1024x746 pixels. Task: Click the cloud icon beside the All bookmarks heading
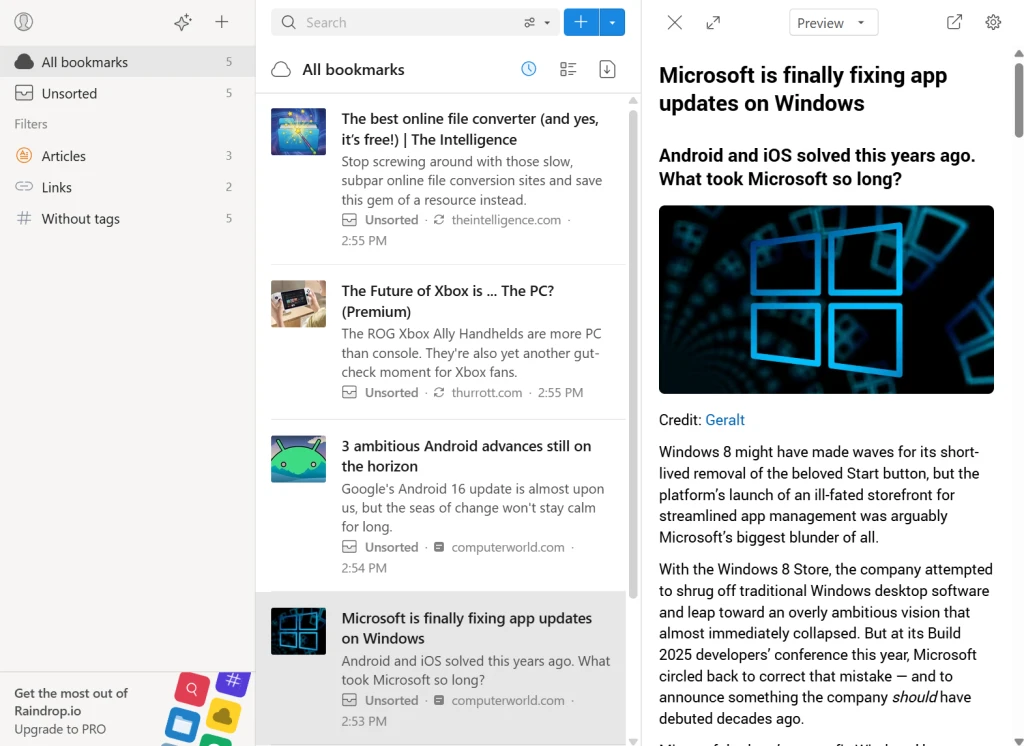coord(281,69)
